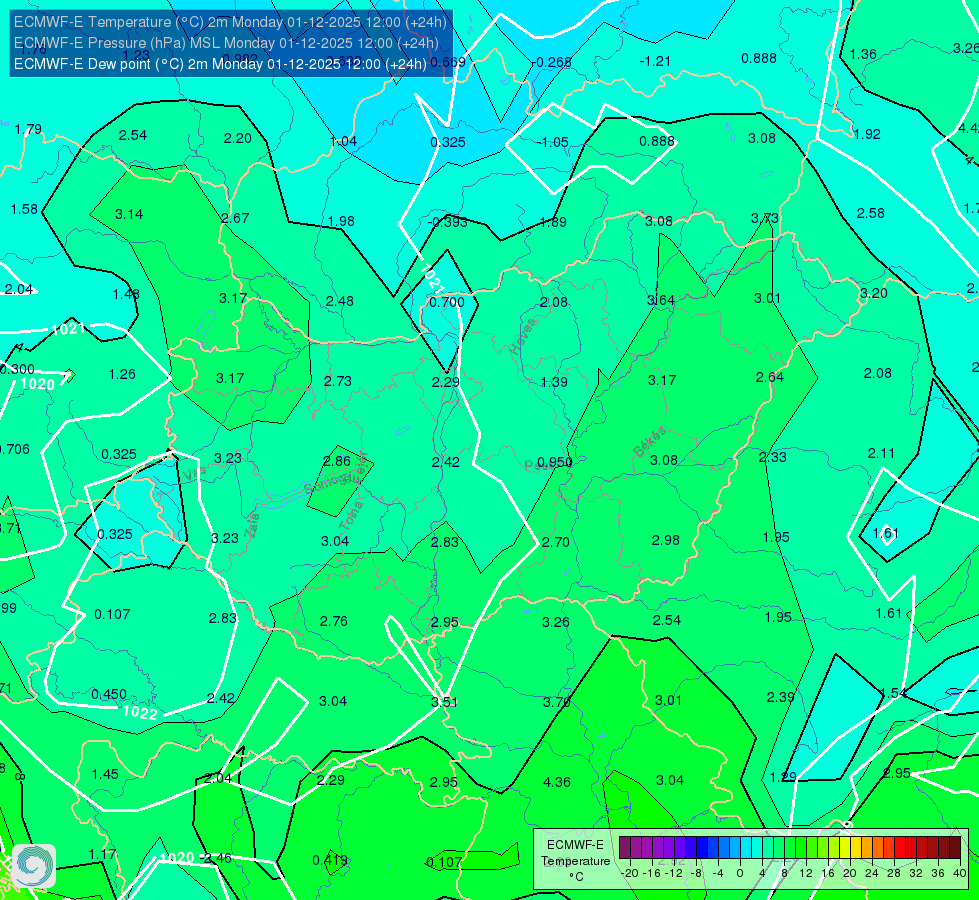This screenshot has width=979, height=900.
Task: Click the 2.64 dew point value
Action: tap(769, 377)
